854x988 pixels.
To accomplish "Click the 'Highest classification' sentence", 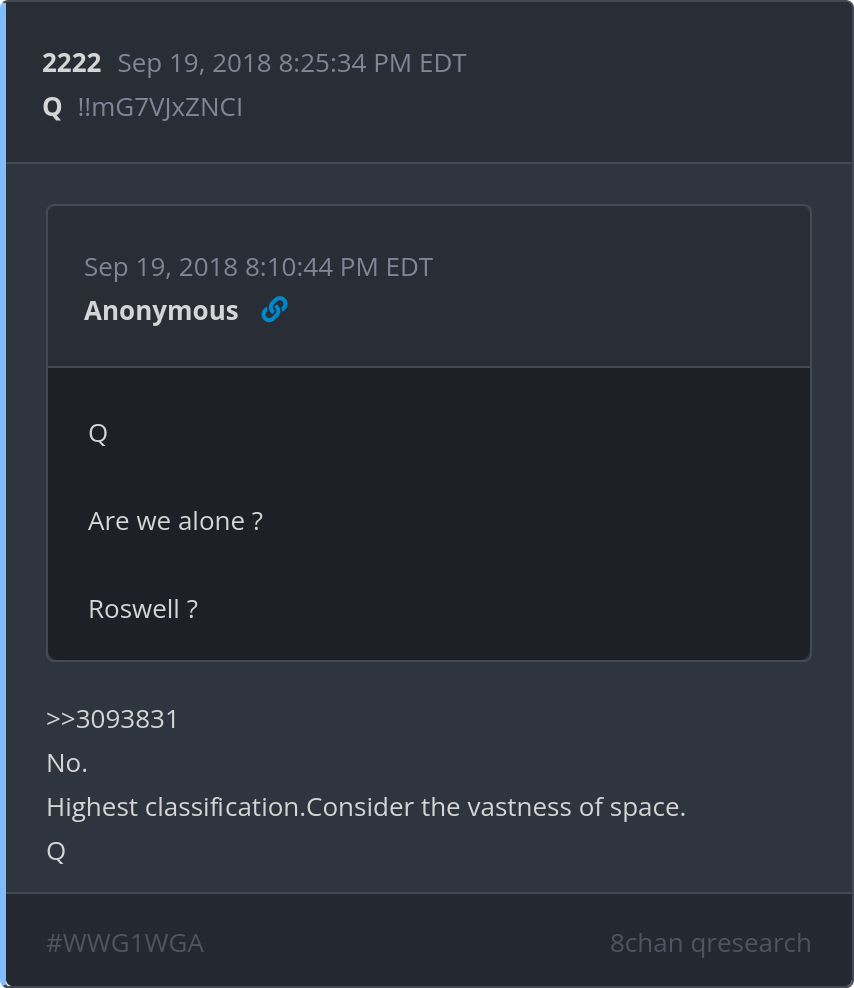I will [x=175, y=807].
